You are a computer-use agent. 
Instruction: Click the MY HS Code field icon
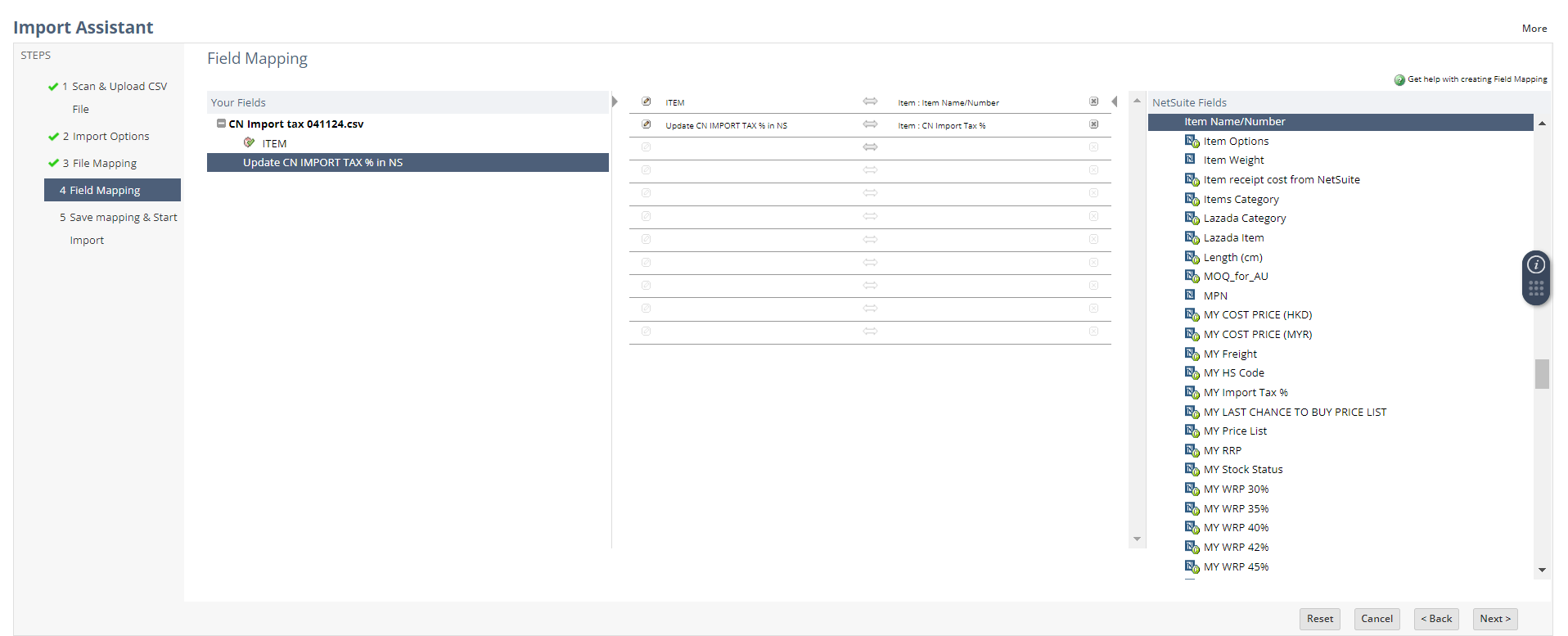[1192, 372]
